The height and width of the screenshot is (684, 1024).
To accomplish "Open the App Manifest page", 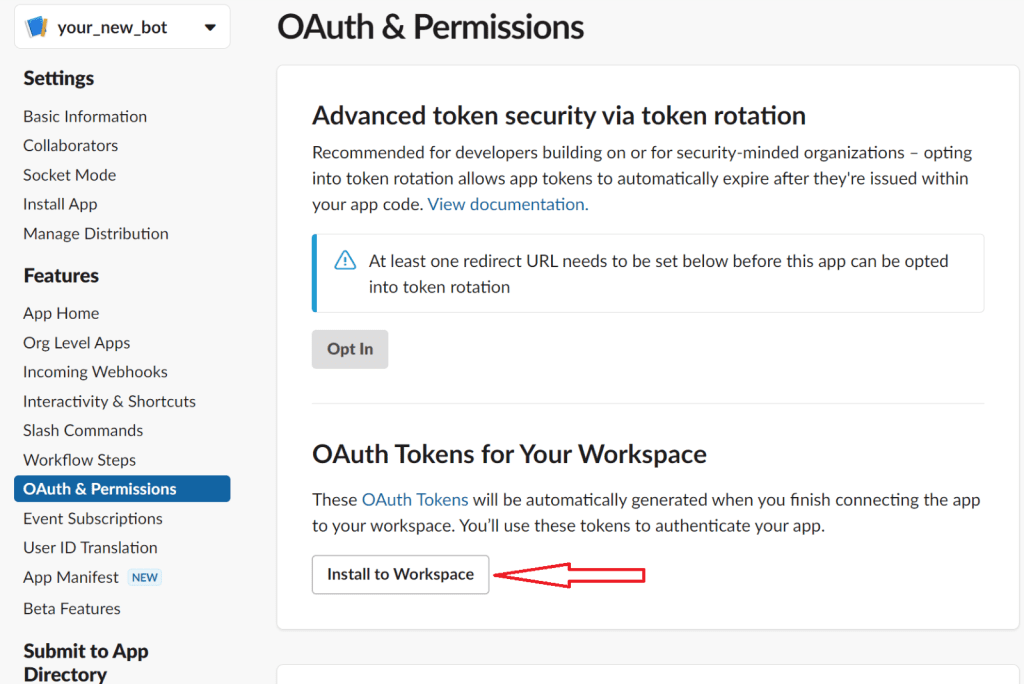I will coord(71,577).
